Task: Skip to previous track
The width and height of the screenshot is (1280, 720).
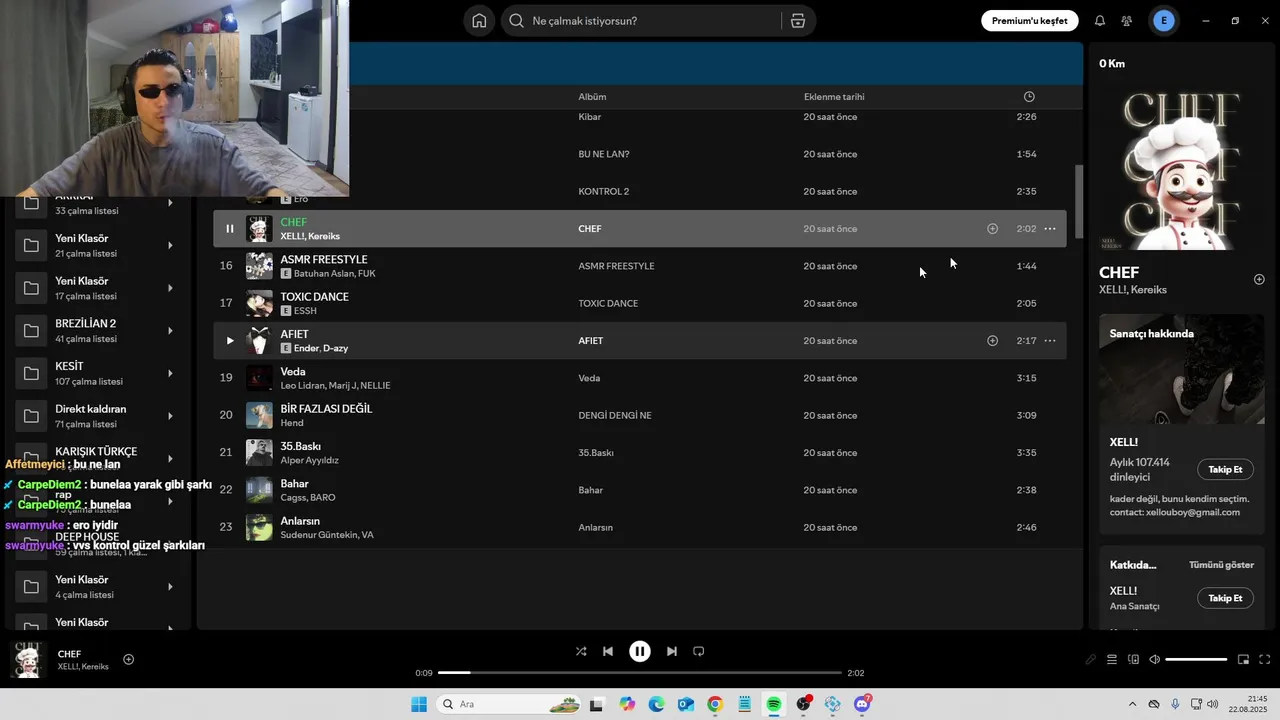Action: coord(608,652)
